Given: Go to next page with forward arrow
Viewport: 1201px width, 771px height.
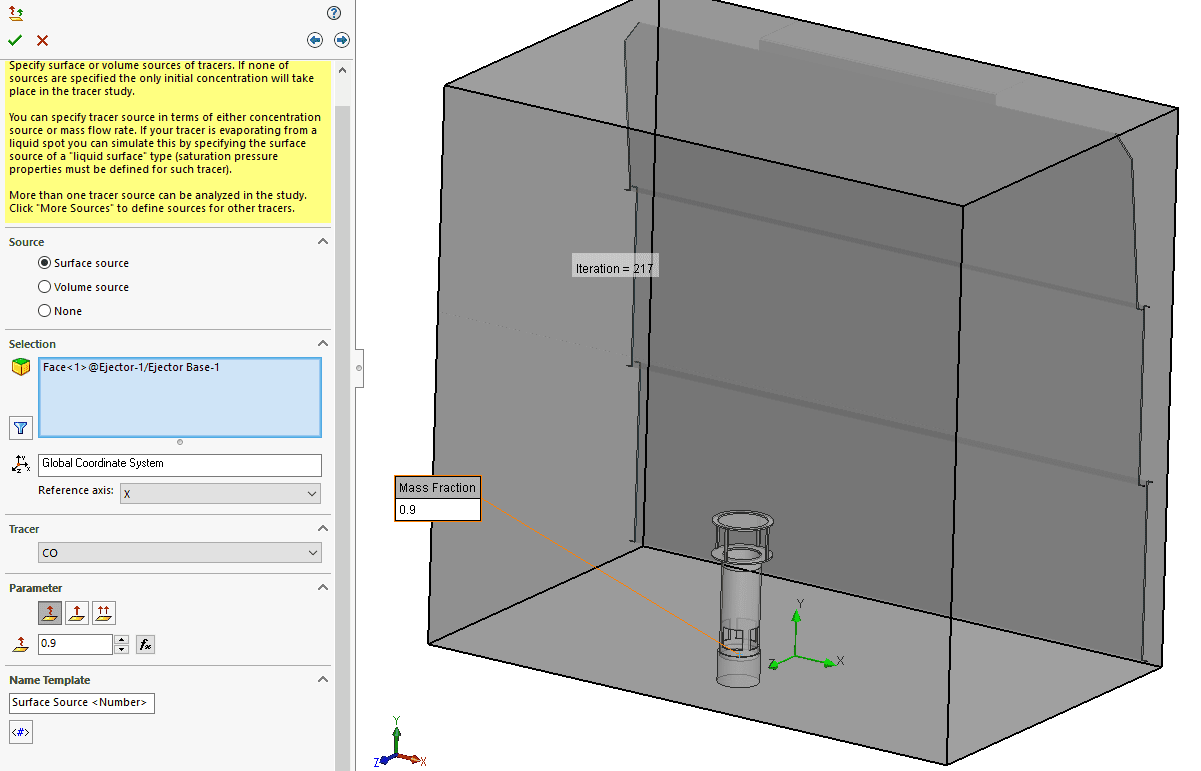Looking at the screenshot, I should [342, 40].
